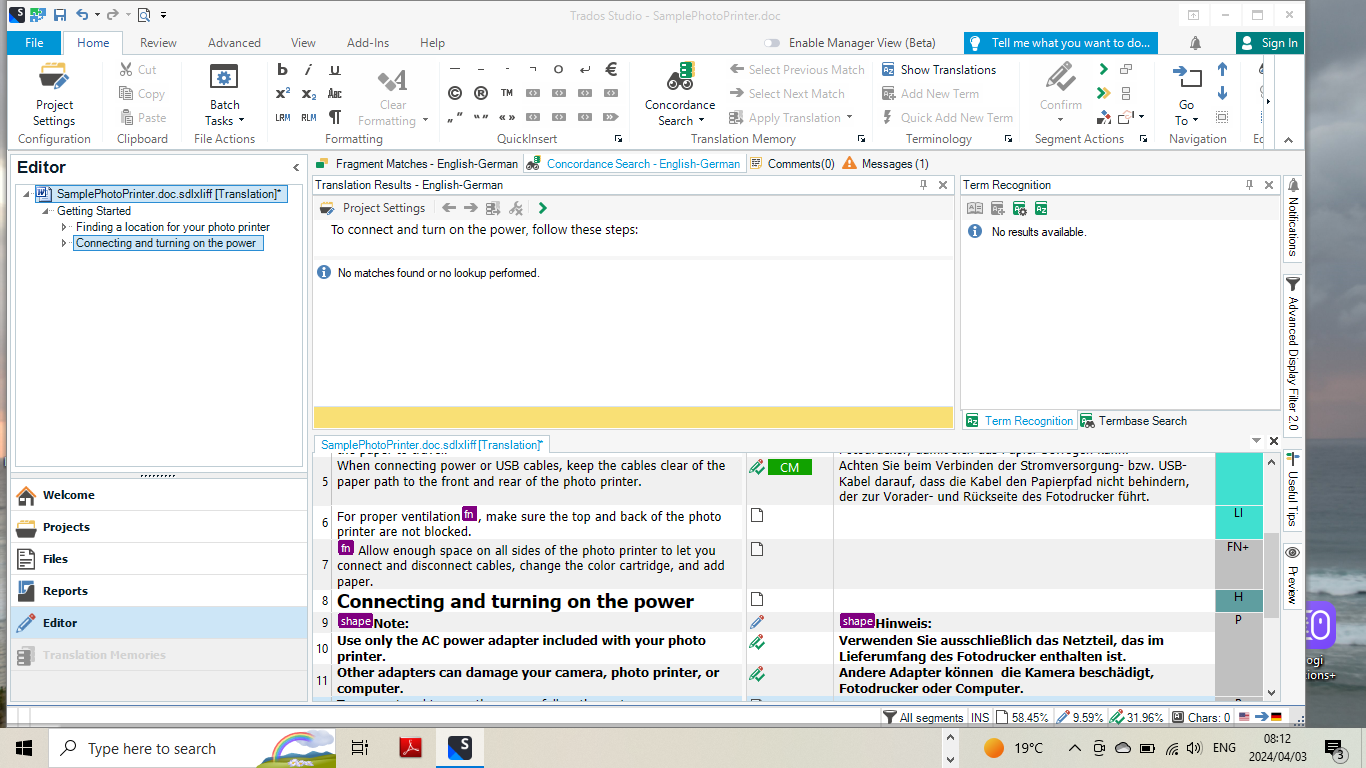Open the Batch Tasks menu
The width and height of the screenshot is (1366, 768).
coord(224,94)
